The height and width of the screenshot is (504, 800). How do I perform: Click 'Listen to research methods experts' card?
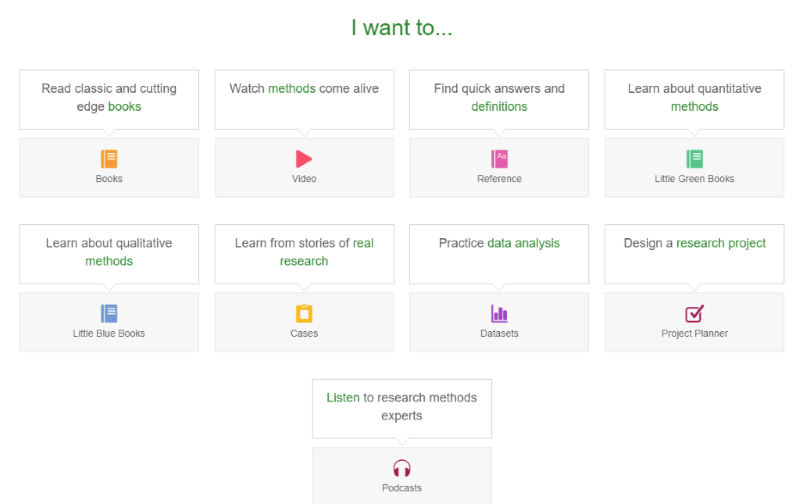click(x=401, y=407)
